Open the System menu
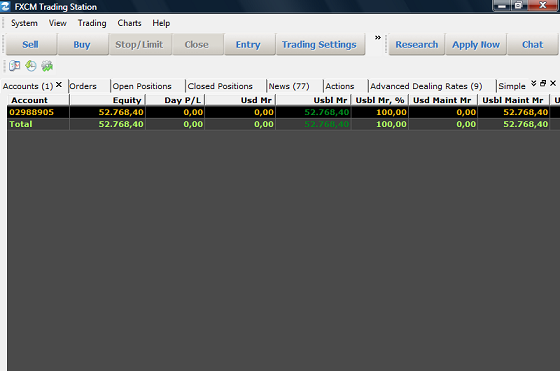This screenshot has height=371, width=560. [24, 23]
